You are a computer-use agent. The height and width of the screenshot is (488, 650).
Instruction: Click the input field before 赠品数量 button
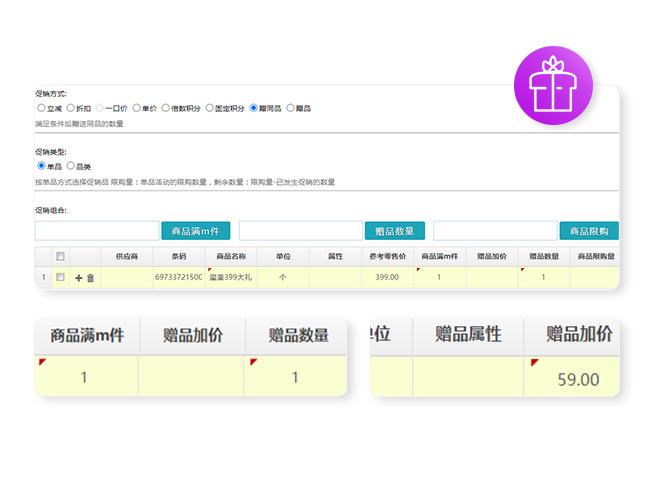300,231
